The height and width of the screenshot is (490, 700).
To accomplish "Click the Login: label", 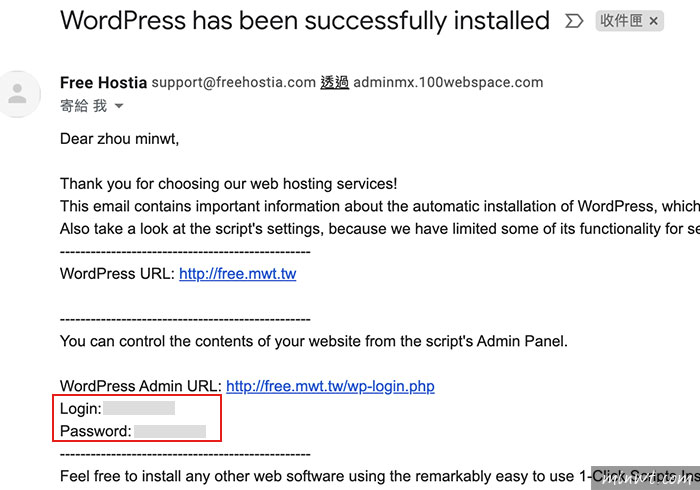I will 81,409.
